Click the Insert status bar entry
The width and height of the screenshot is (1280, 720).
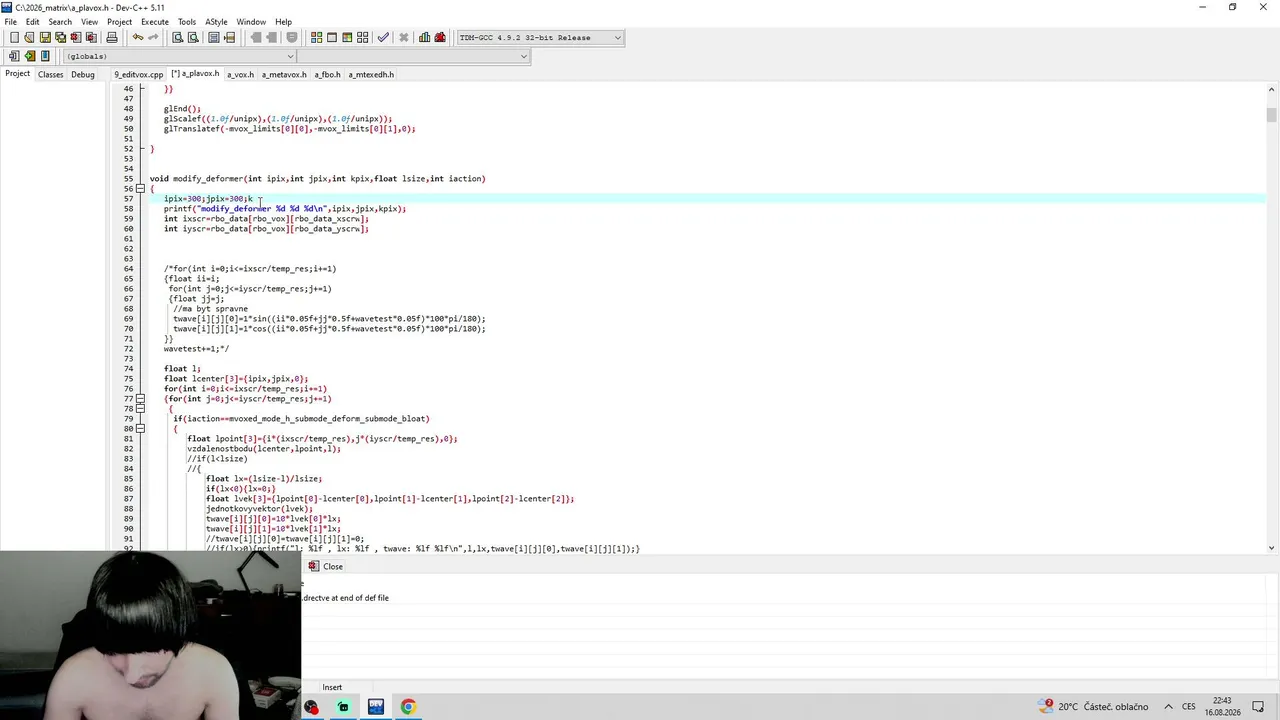332,687
